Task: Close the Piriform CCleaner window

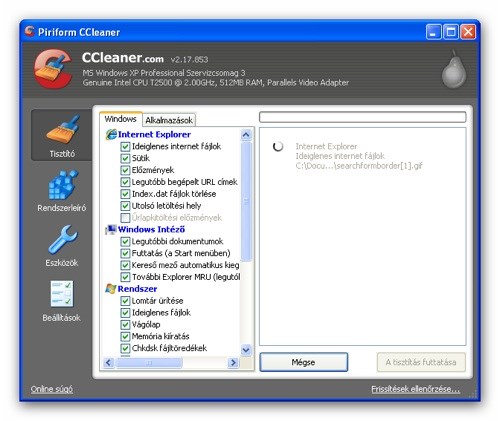Action: (x=468, y=32)
